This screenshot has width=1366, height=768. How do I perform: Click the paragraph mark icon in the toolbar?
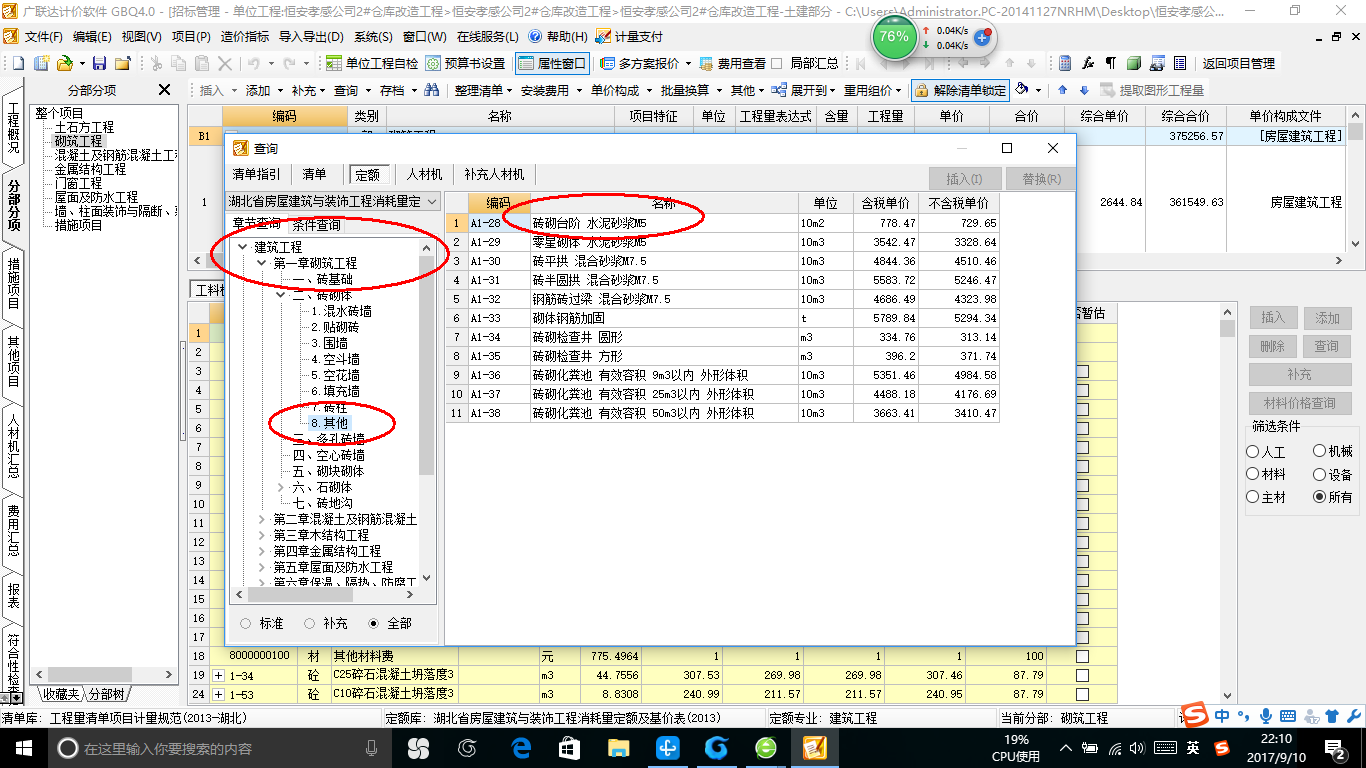1110,63
